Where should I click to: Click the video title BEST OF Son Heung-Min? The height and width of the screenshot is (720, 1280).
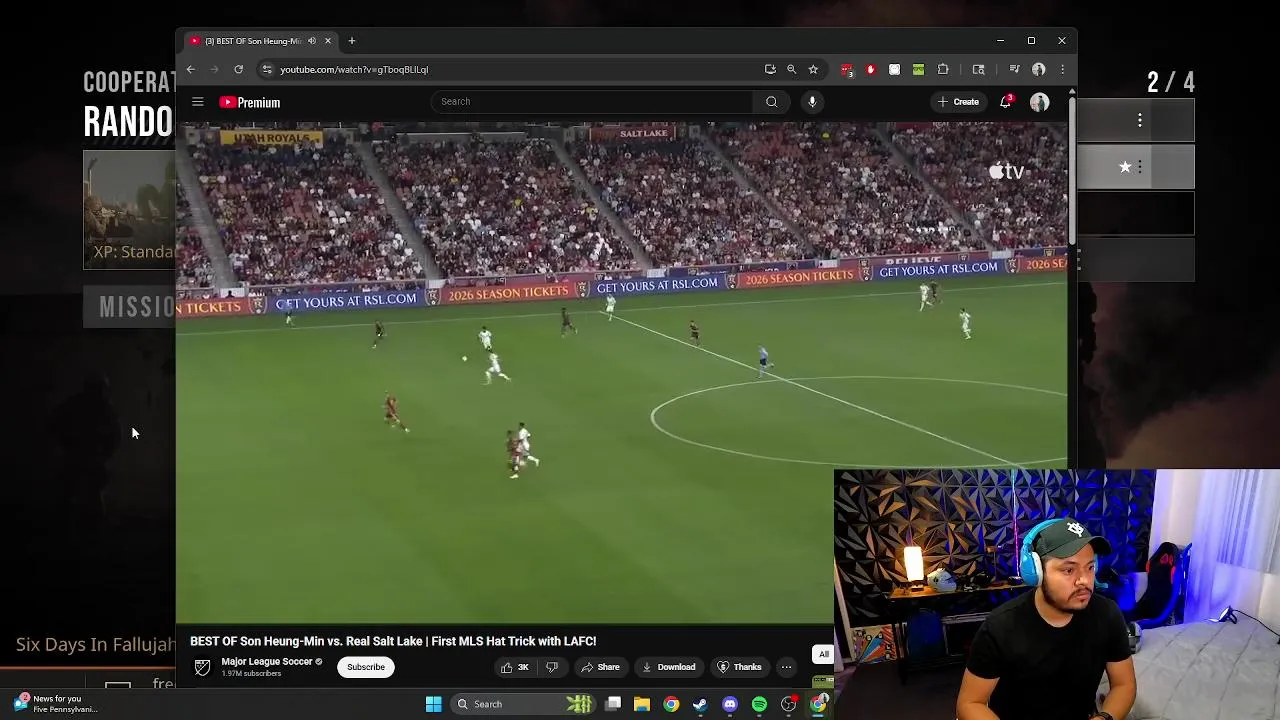tap(393, 641)
